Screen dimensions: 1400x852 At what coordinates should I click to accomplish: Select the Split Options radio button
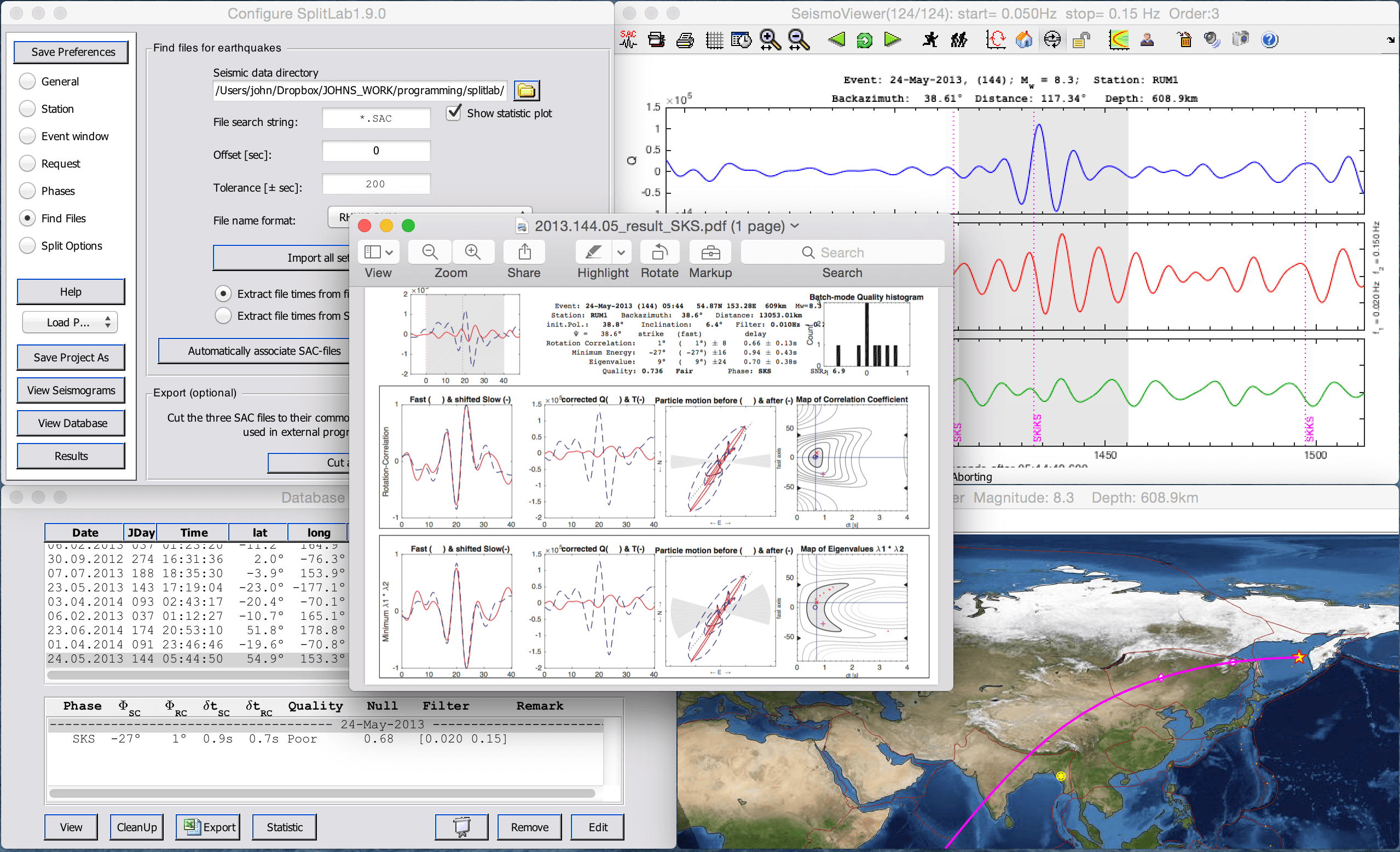point(27,245)
